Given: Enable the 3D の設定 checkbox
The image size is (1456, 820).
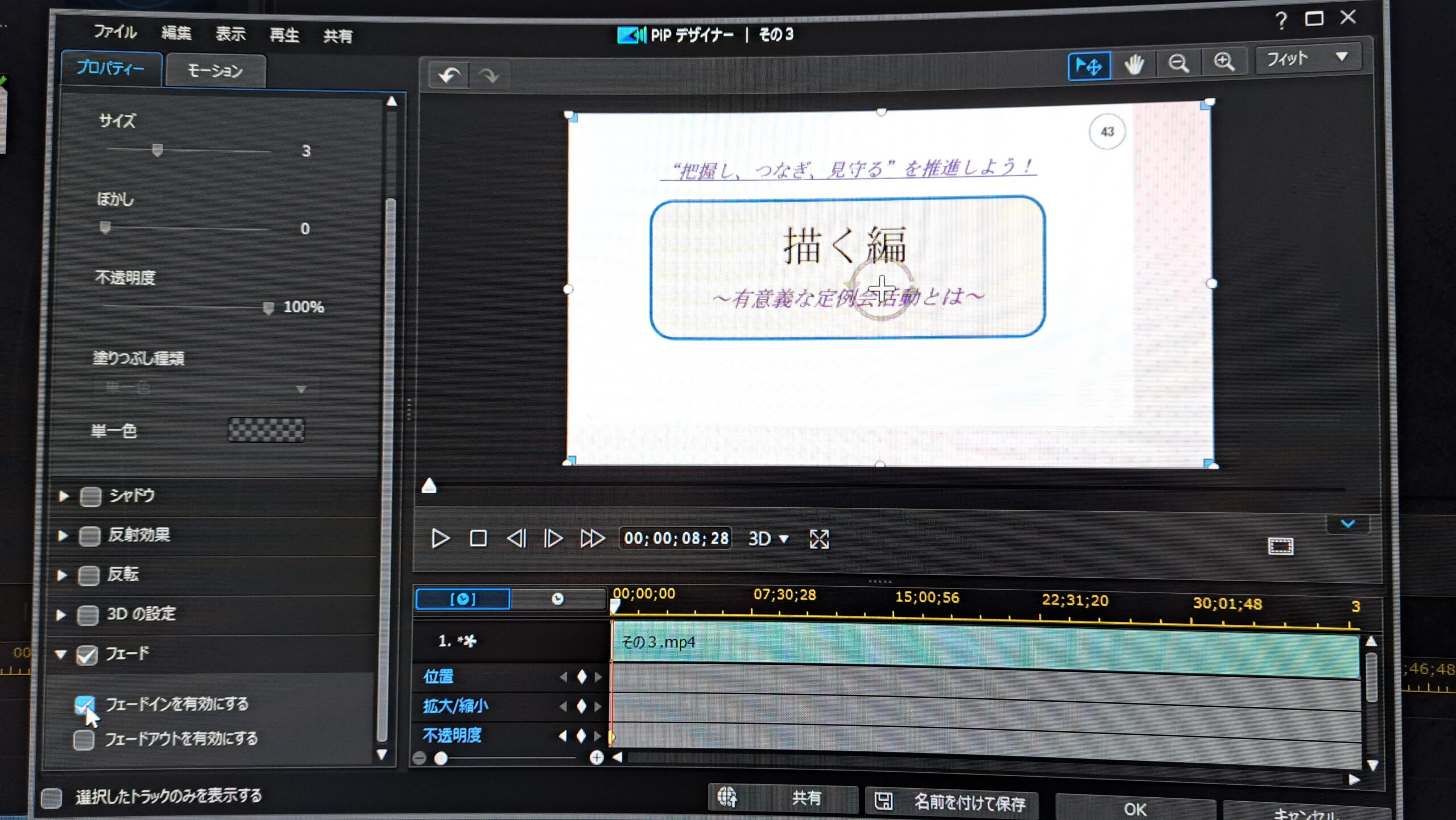Looking at the screenshot, I should point(88,615).
